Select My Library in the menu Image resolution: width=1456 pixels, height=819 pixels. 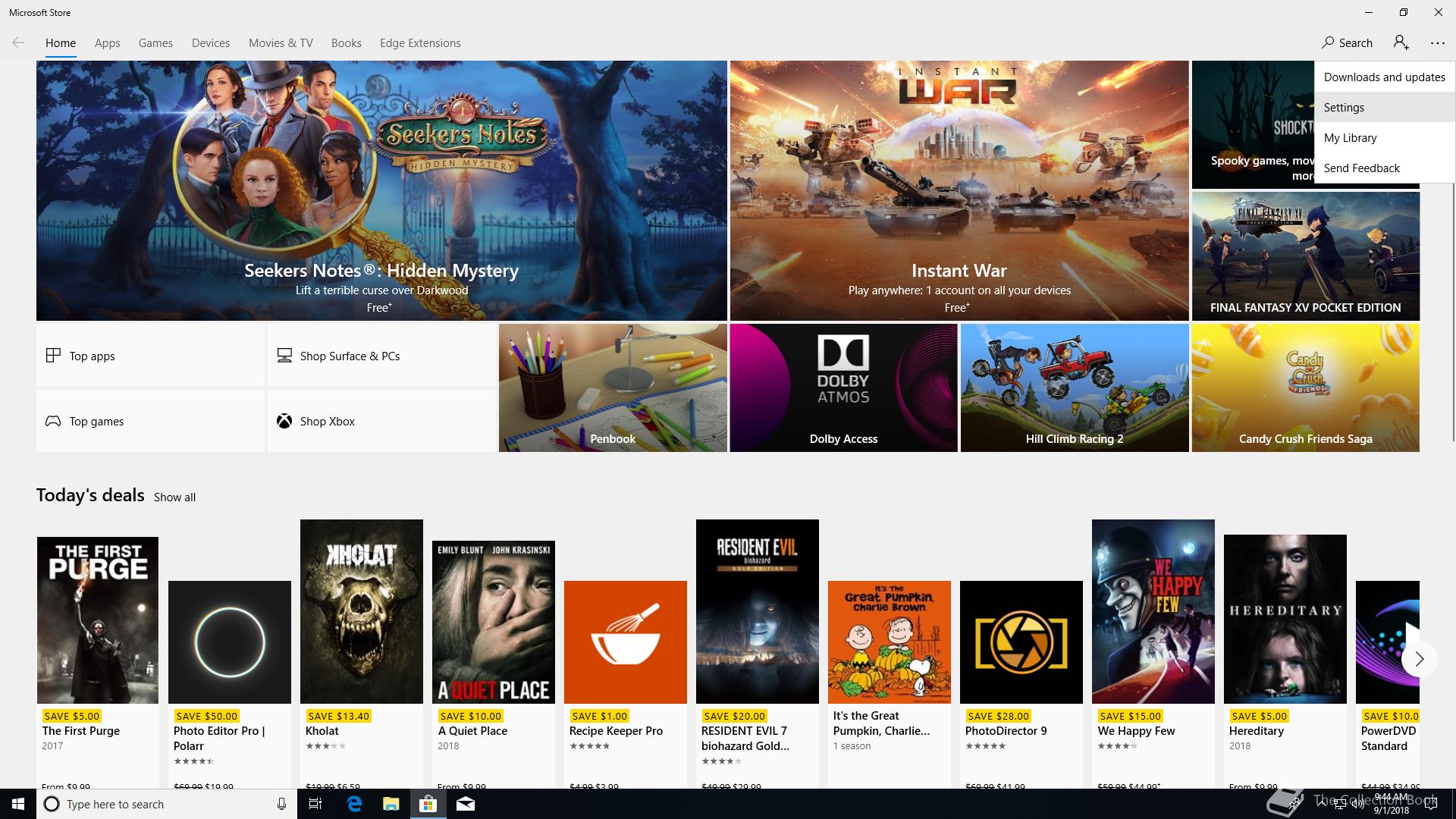point(1384,137)
